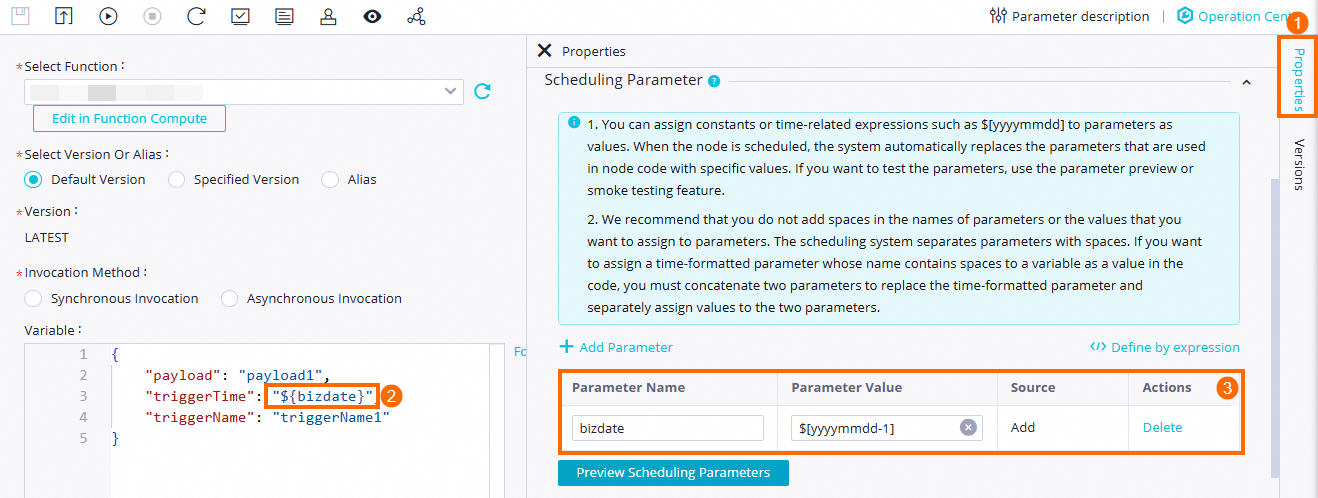This screenshot has height=498, width=1318.
Task: Click the Run (play) toolbar icon
Action: (108, 16)
